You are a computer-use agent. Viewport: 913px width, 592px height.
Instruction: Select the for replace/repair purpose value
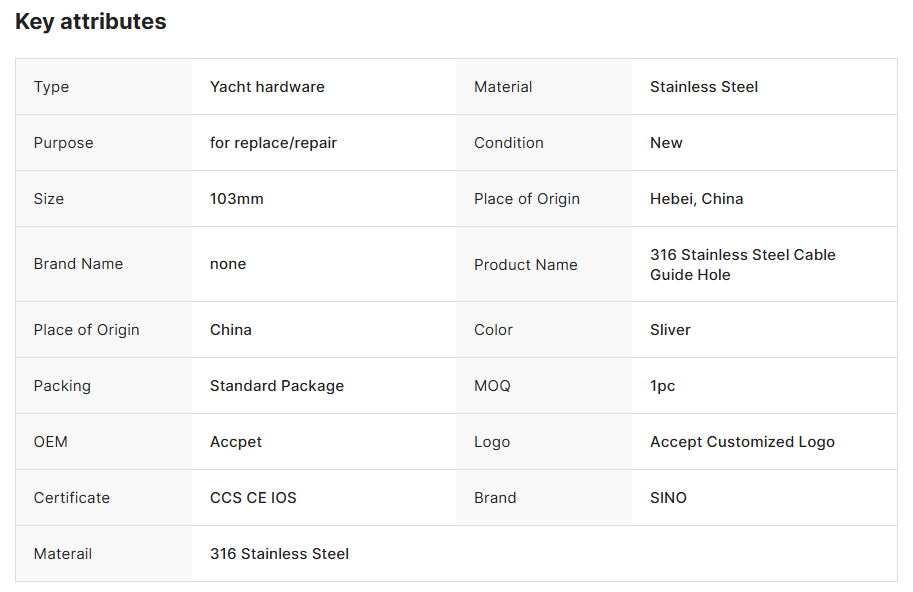coord(273,143)
